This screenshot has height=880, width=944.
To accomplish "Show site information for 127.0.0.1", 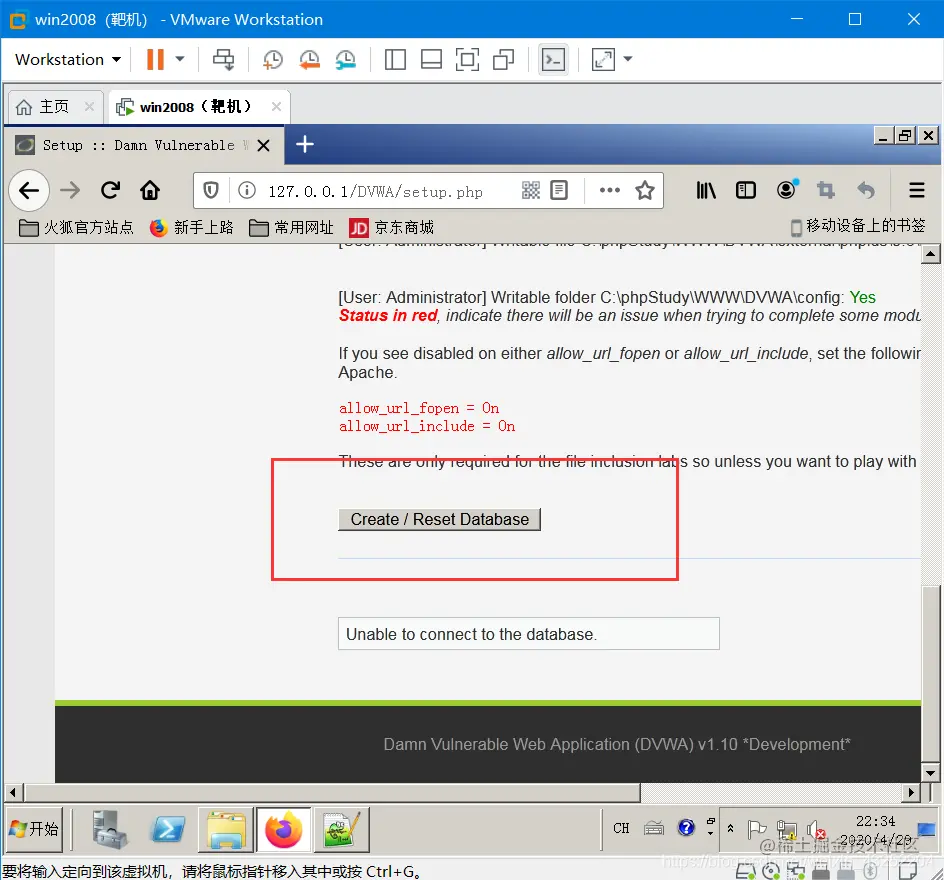I will 246,191.
